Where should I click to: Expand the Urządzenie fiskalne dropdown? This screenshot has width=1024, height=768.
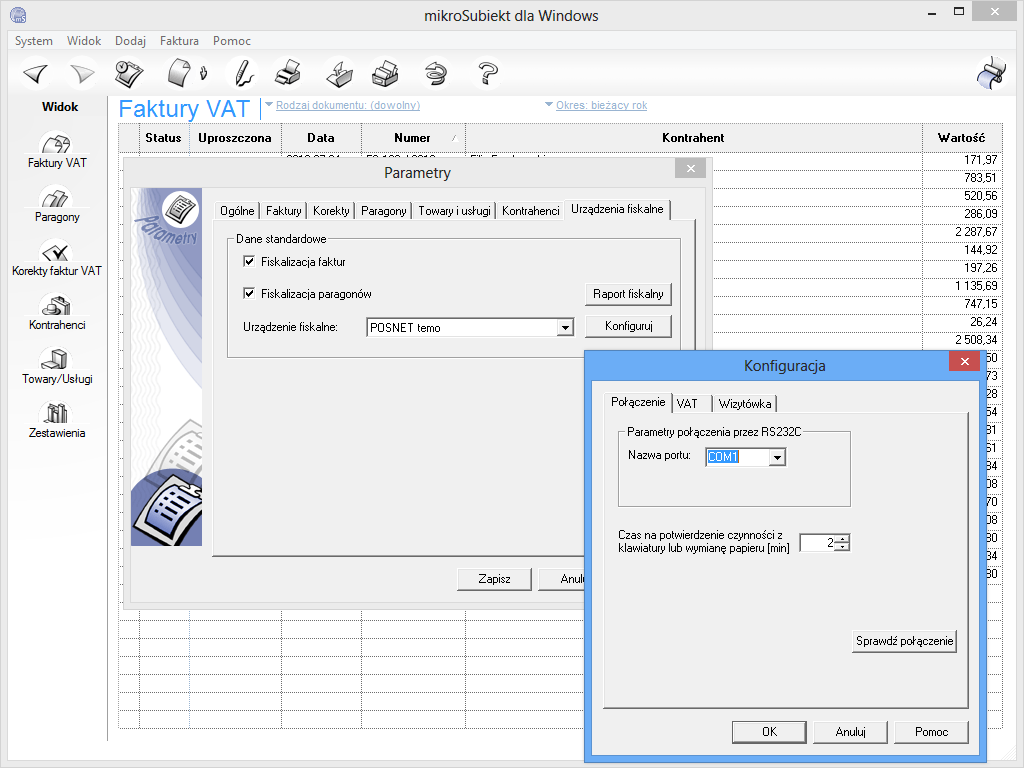pyautogui.click(x=565, y=327)
